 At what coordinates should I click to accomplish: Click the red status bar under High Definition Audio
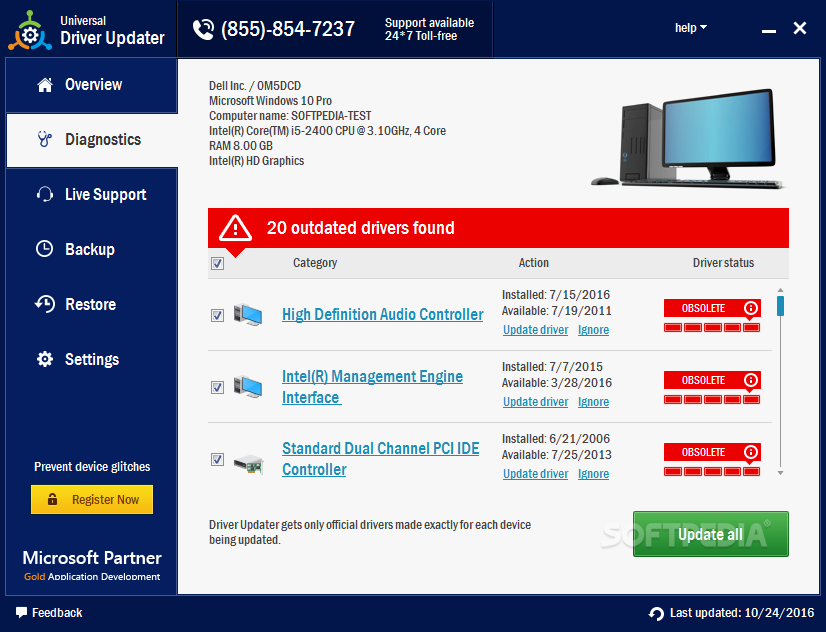coord(712,328)
